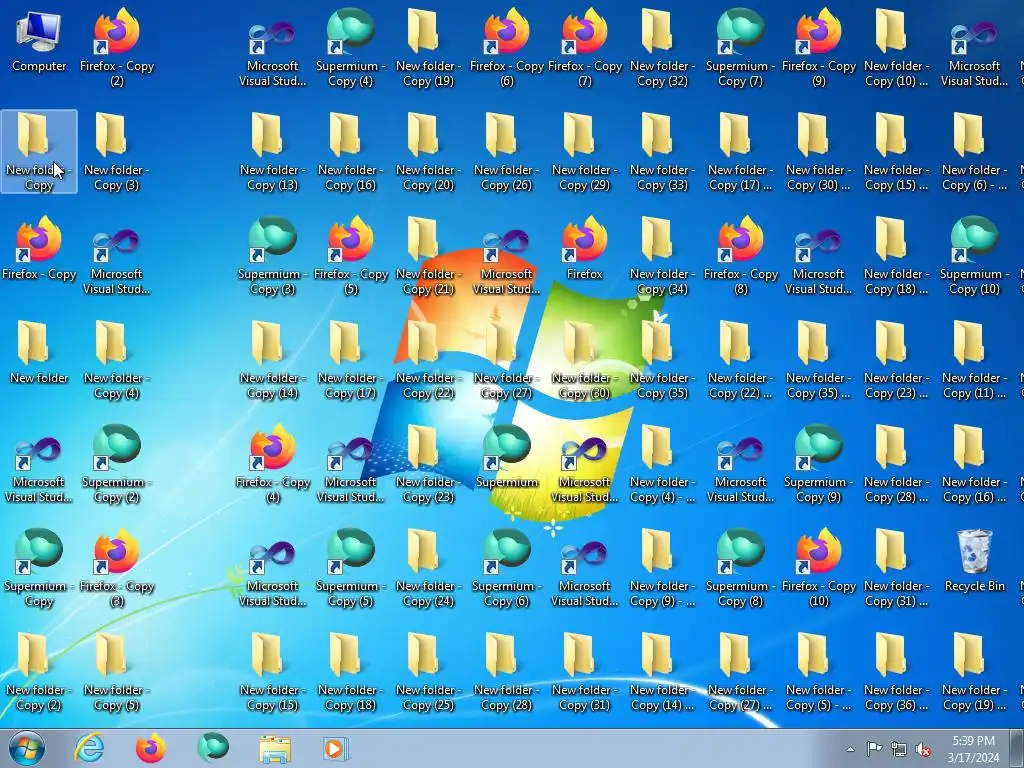Screen dimensions: 1024x768
Task: Select the Firefox - Copy (8) shortcut
Action: 741,255
